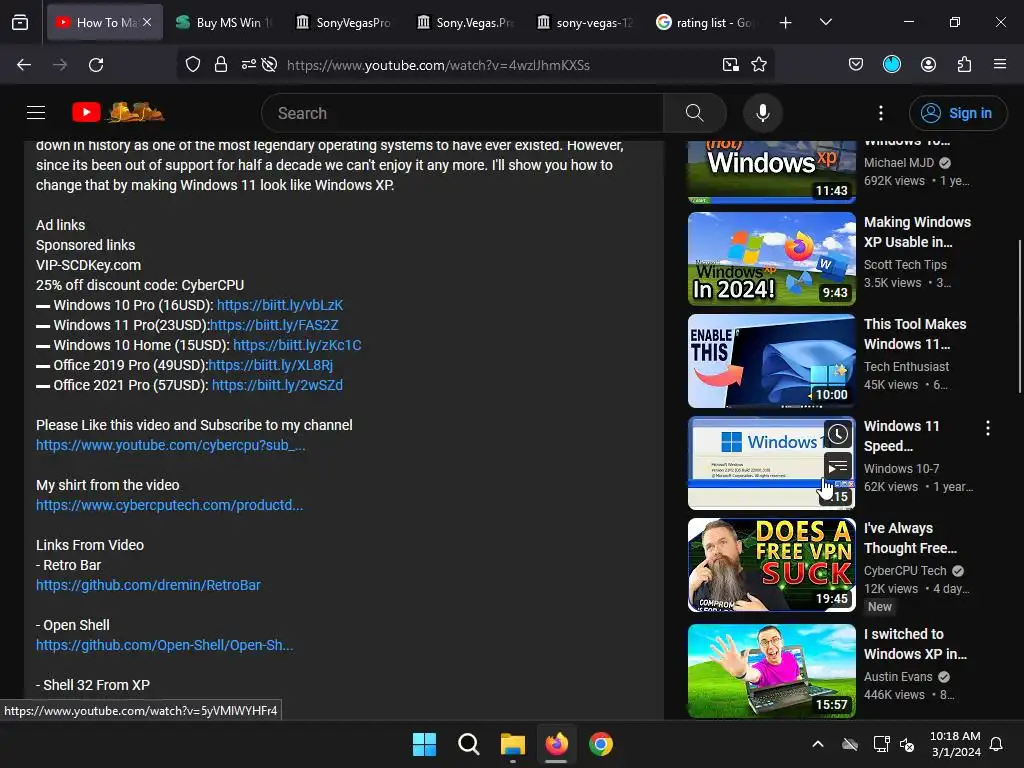Open Making Windows XP Usable thumbnail
This screenshot has height=768, width=1024.
click(771, 259)
